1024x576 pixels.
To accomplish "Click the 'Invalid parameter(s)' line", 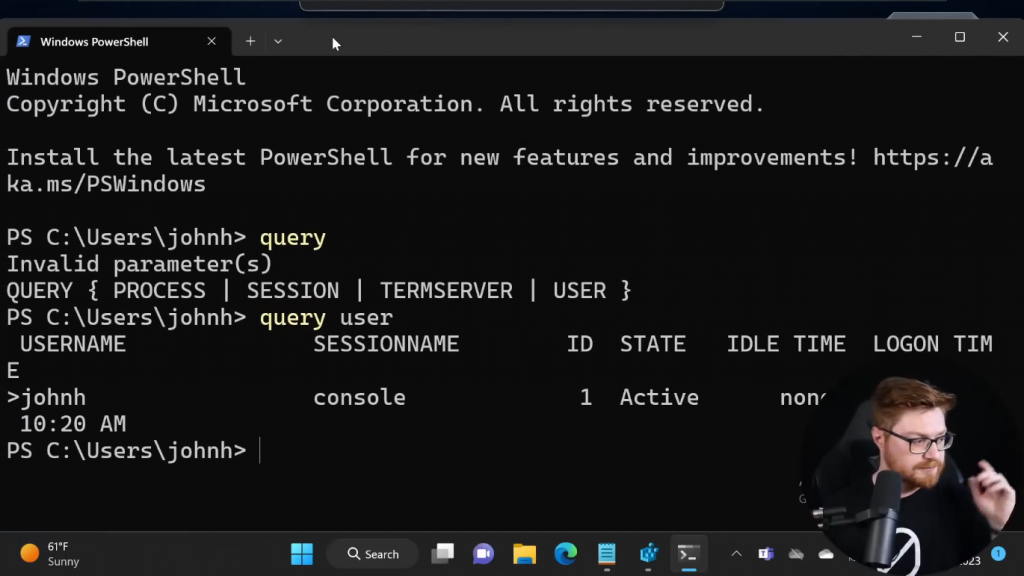I will 139,264.
